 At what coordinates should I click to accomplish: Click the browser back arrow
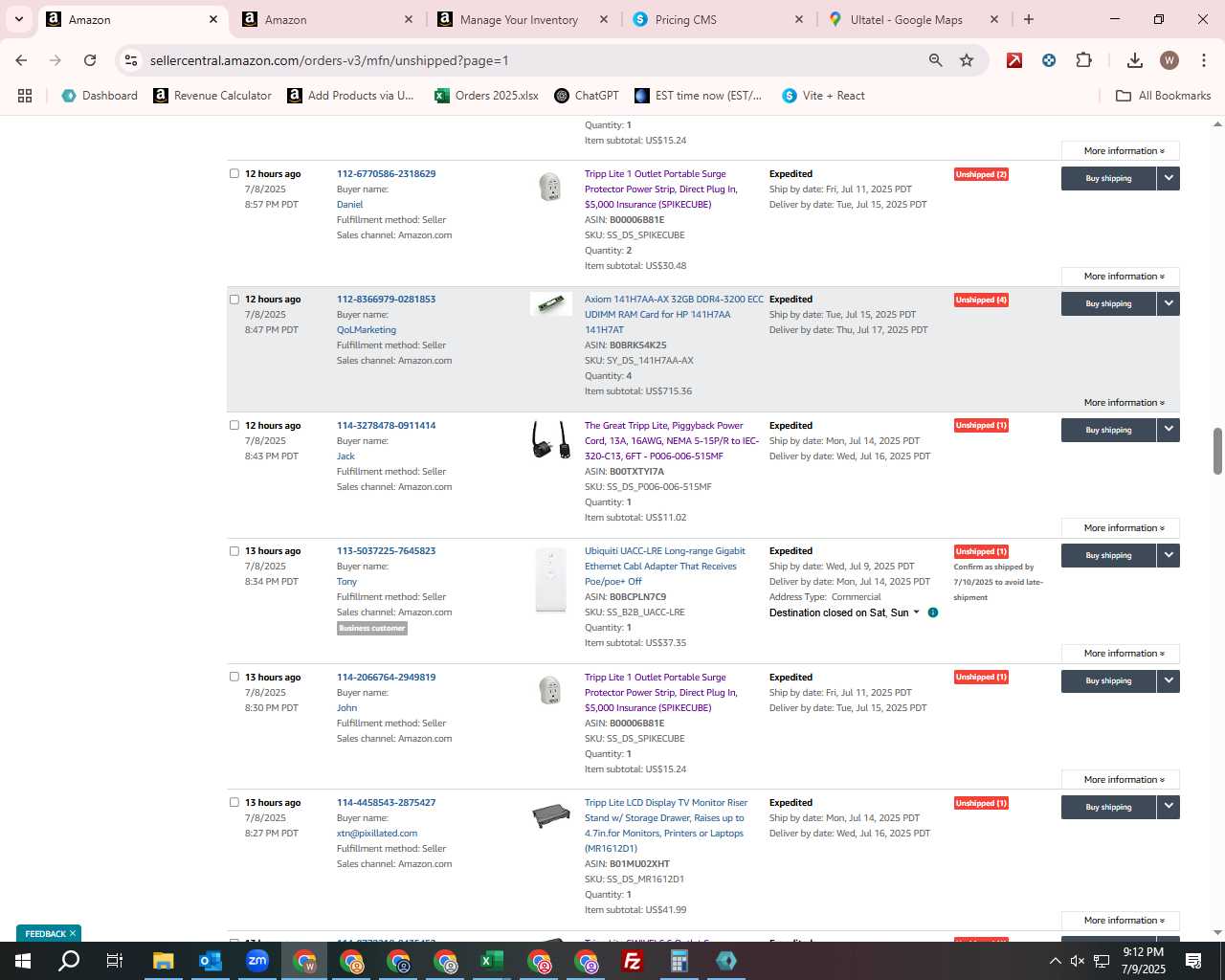[21, 60]
